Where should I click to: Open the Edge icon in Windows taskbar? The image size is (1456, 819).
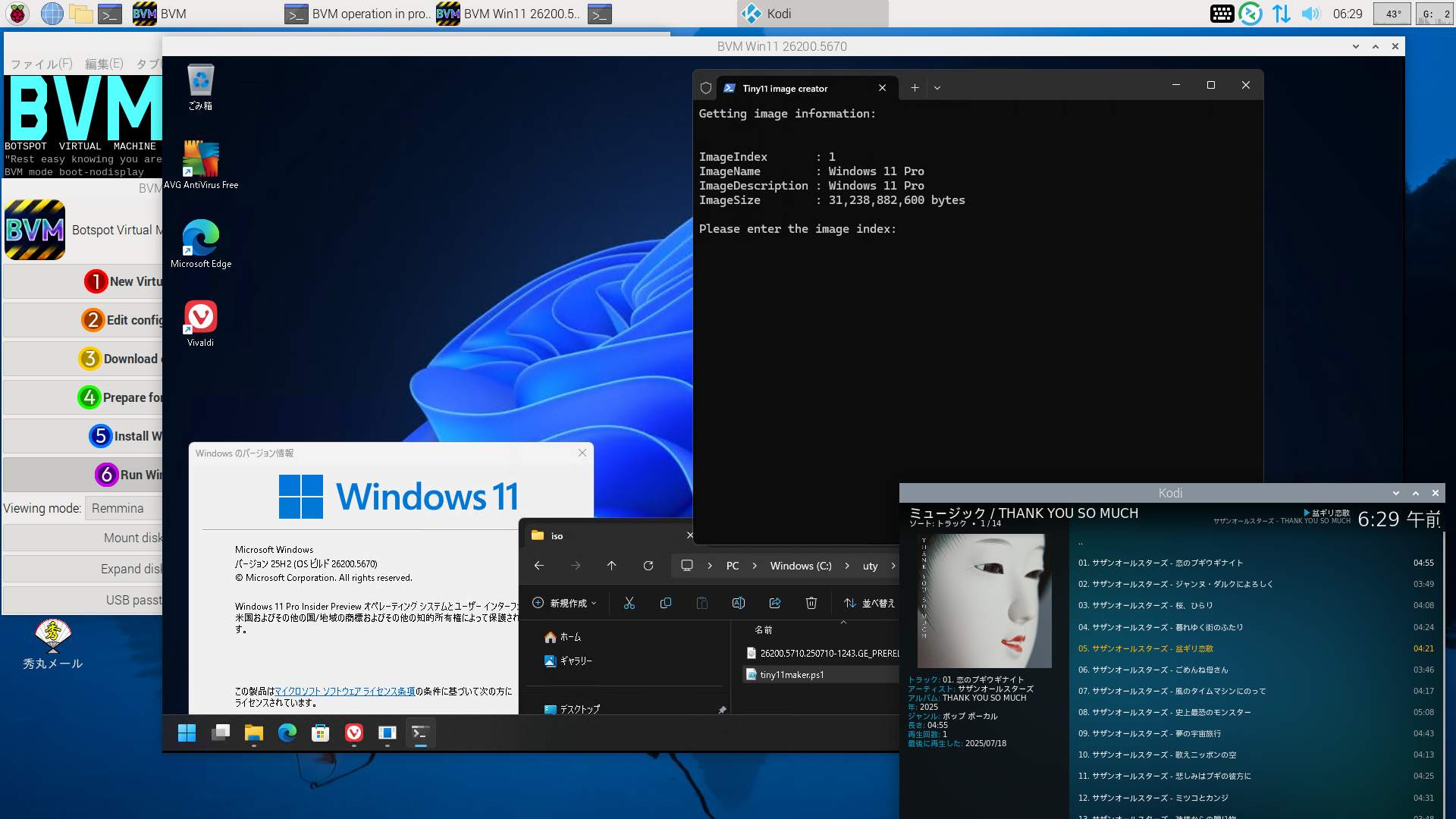(x=287, y=733)
